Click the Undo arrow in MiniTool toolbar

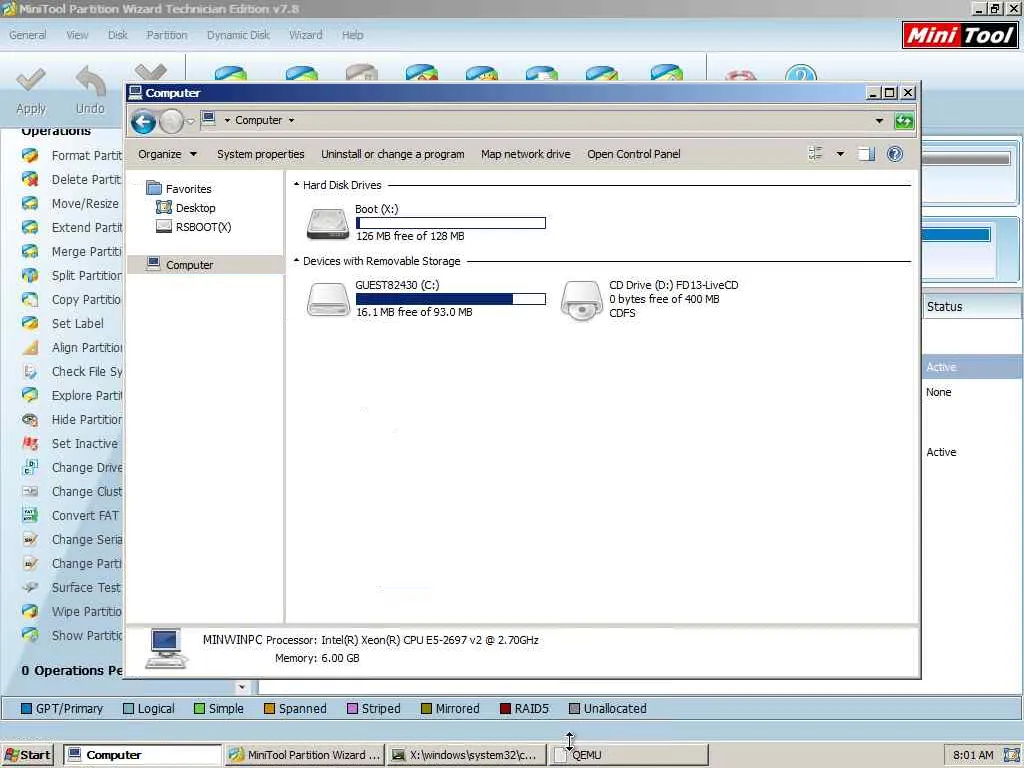tap(90, 80)
